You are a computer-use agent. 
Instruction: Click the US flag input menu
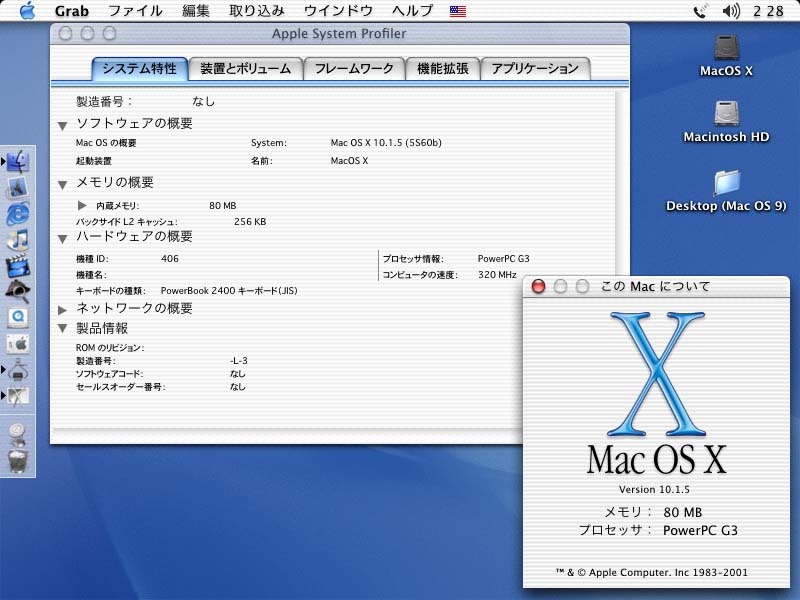[458, 11]
